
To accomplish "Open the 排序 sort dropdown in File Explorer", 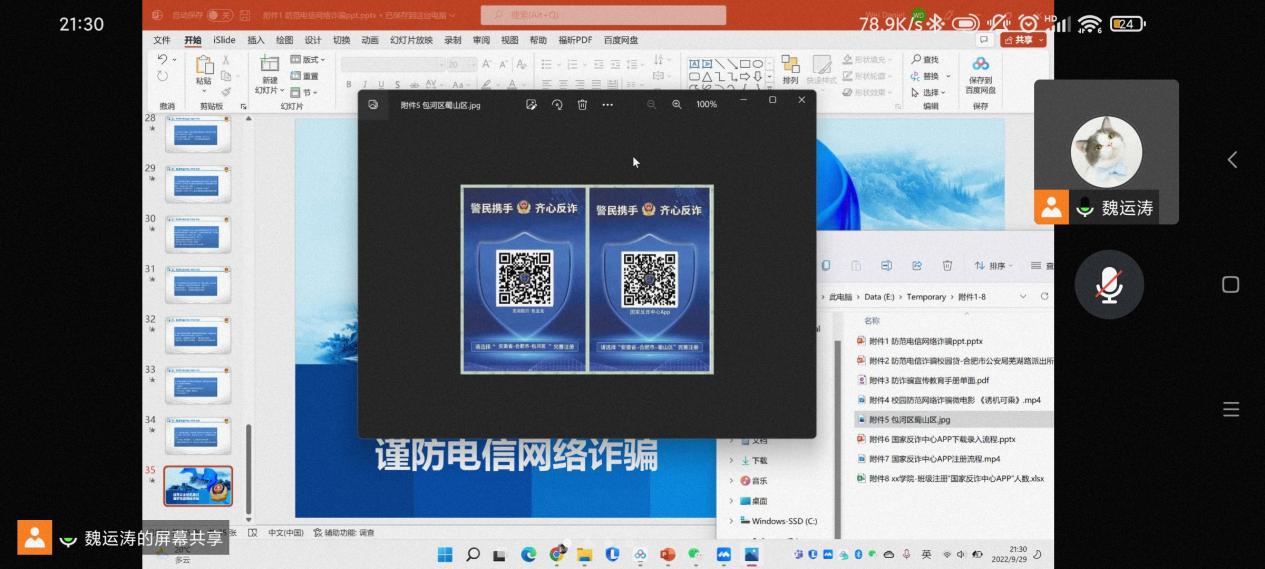I will [994, 266].
